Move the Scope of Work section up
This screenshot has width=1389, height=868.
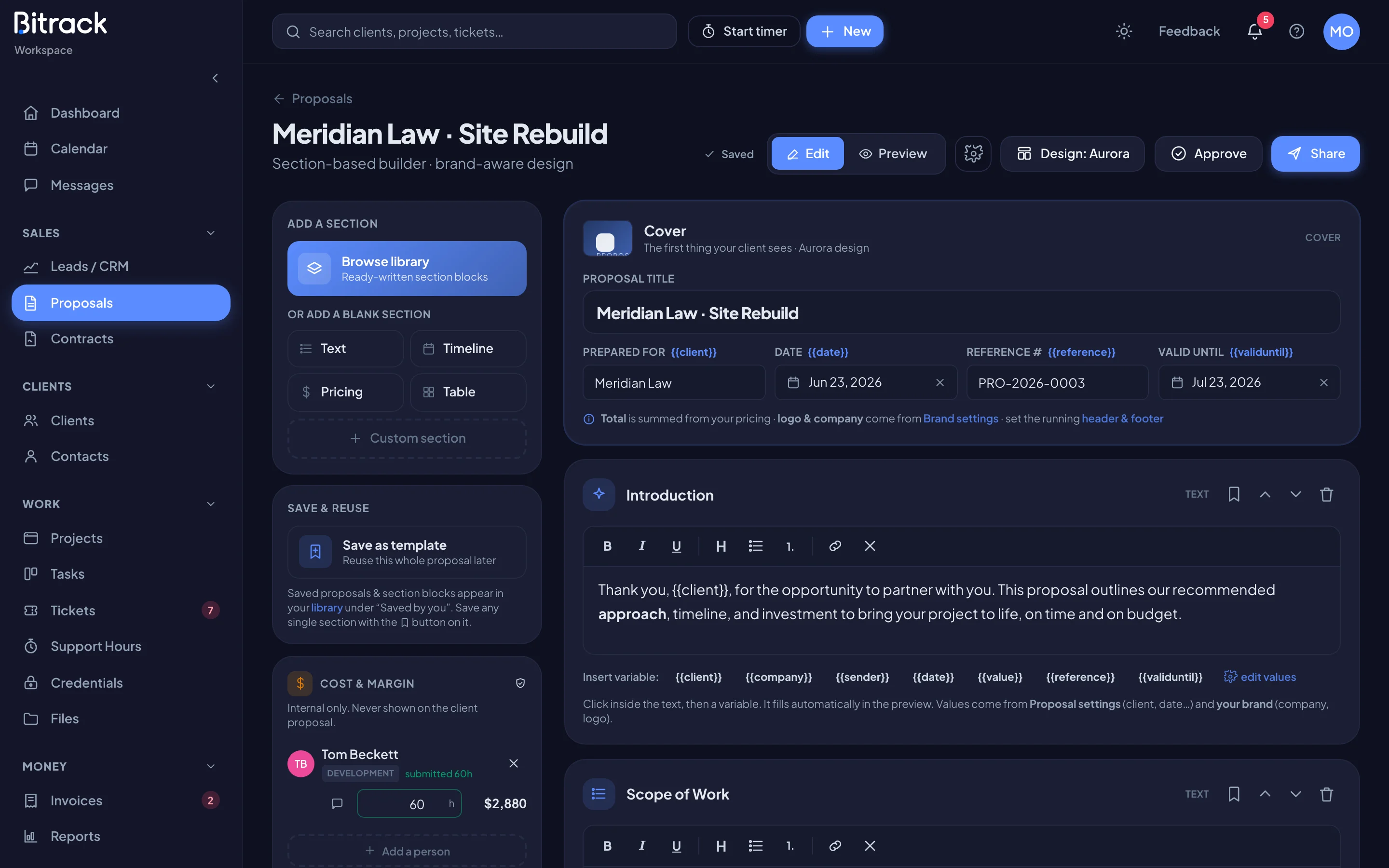click(x=1265, y=794)
